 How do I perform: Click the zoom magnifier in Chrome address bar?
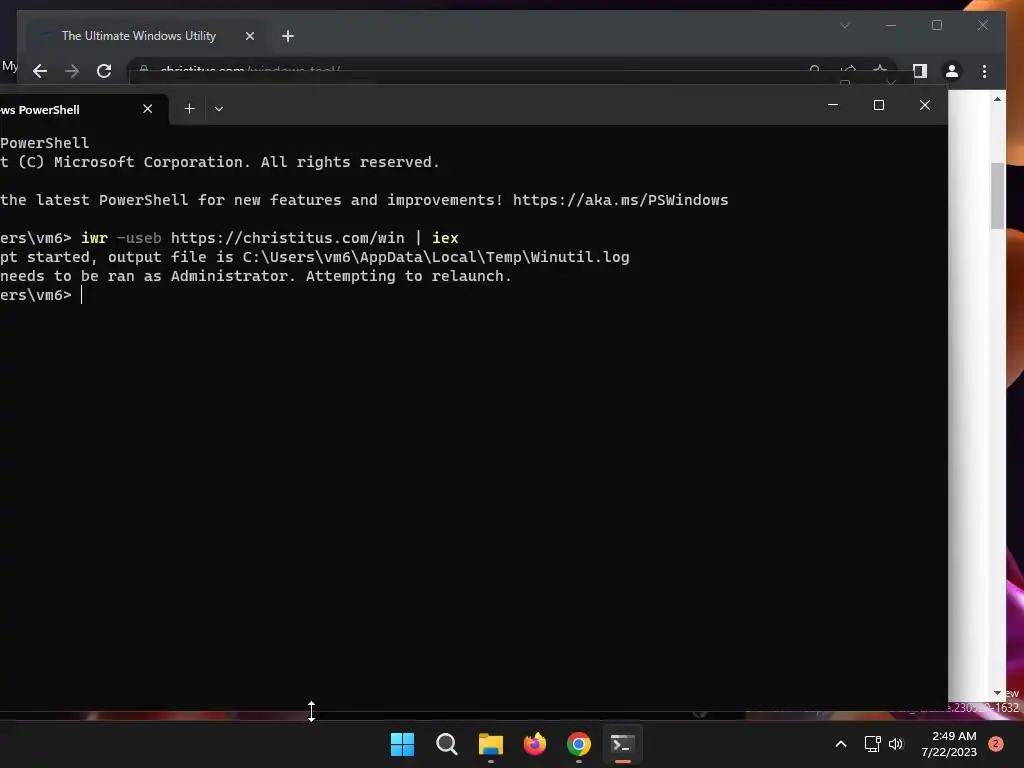point(814,69)
